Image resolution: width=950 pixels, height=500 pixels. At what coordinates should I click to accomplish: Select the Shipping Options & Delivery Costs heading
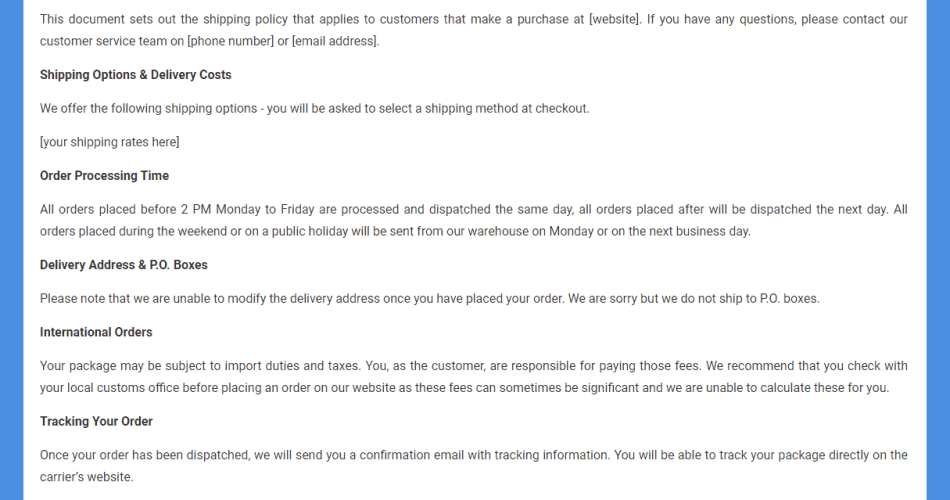(x=135, y=75)
